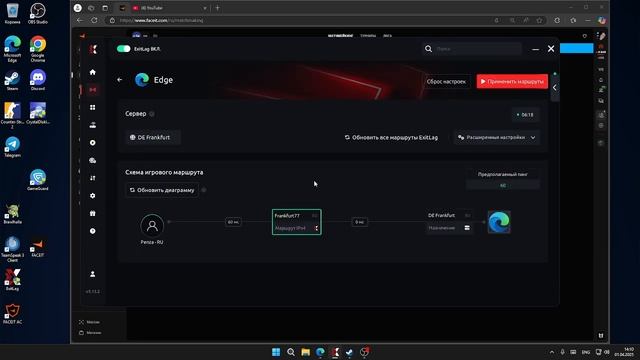Click the ExitLag logo at sidebar top
The height and width of the screenshot is (360, 640).
93,49
